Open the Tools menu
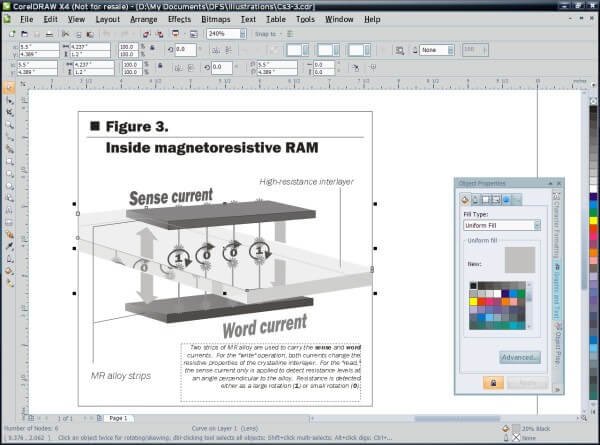 305,19
